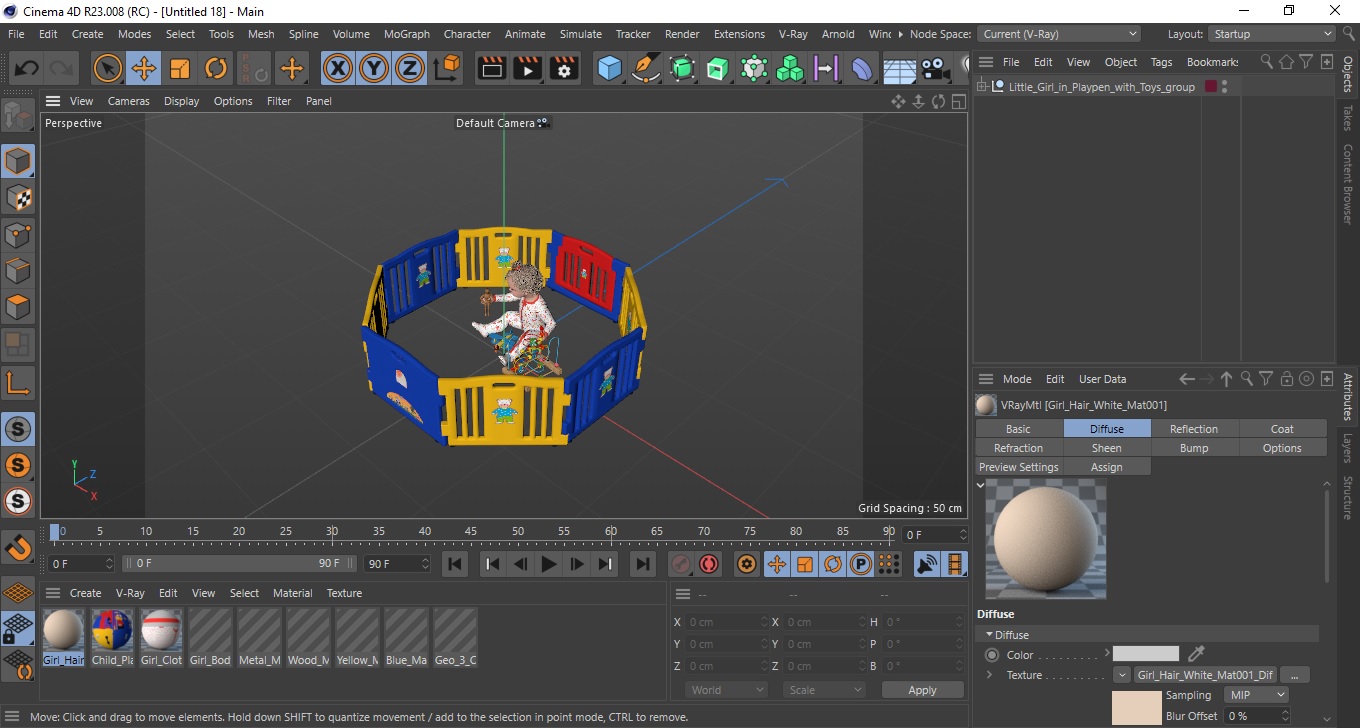This screenshot has width=1360, height=728.
Task: Activate the Rotate tool in top toolbar
Action: coord(216,69)
